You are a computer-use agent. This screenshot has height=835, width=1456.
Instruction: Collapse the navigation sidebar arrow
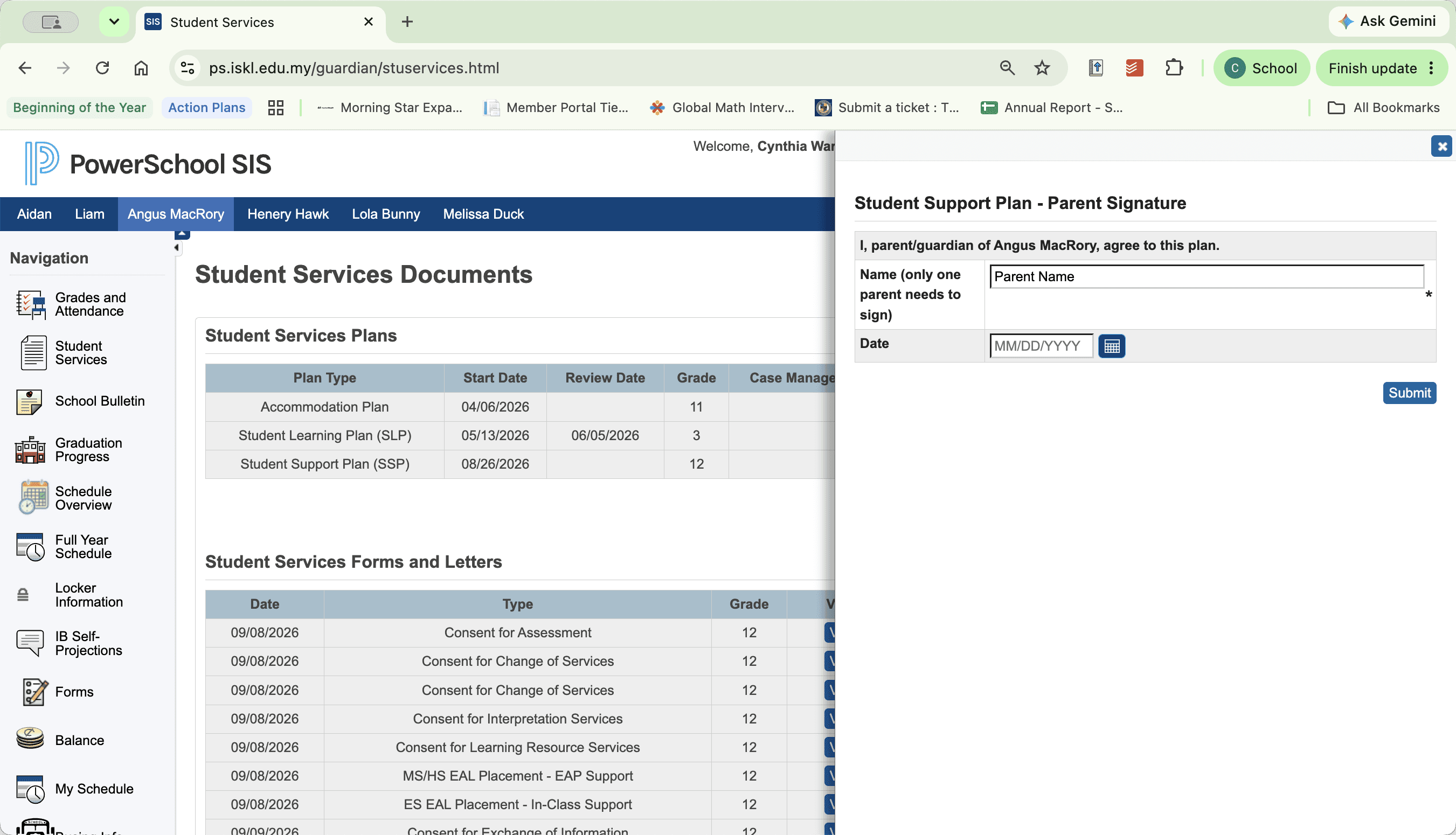click(x=177, y=248)
